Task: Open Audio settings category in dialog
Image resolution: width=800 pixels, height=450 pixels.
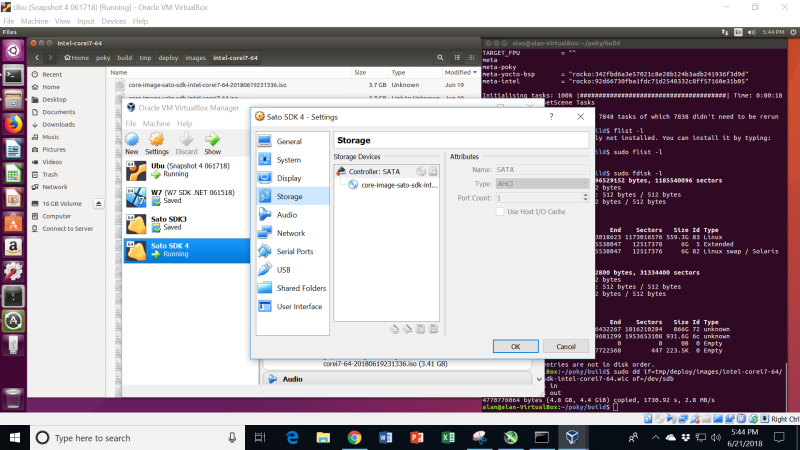Action: (292, 215)
